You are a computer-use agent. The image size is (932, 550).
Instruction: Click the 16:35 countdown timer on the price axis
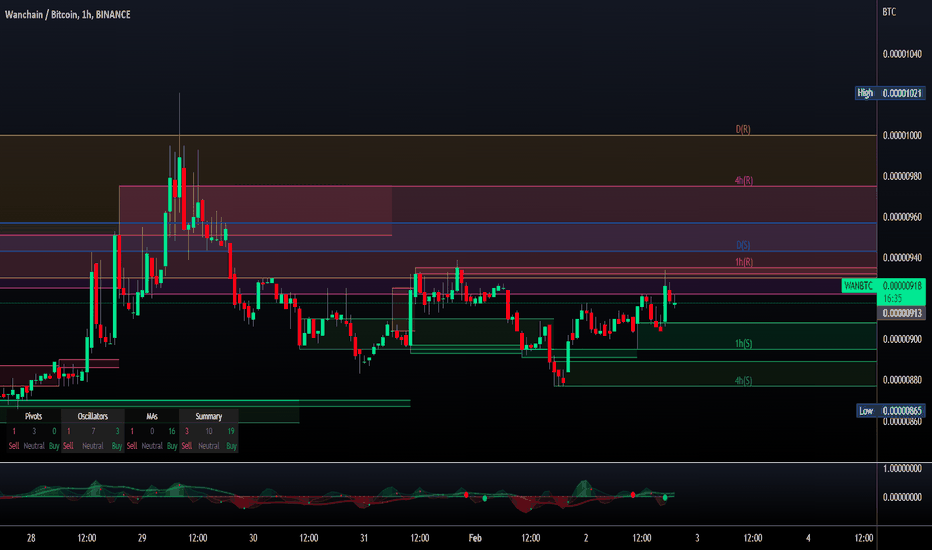click(893, 298)
